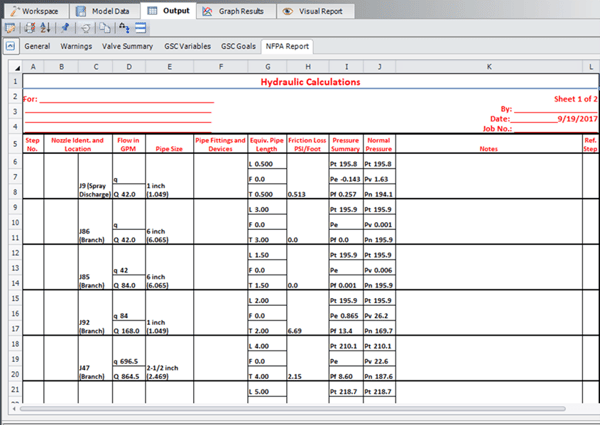Image resolution: width=600 pixels, height=425 pixels.
Task: Click the 'Hydraulic Calculations' title cell
Action: pos(310,81)
